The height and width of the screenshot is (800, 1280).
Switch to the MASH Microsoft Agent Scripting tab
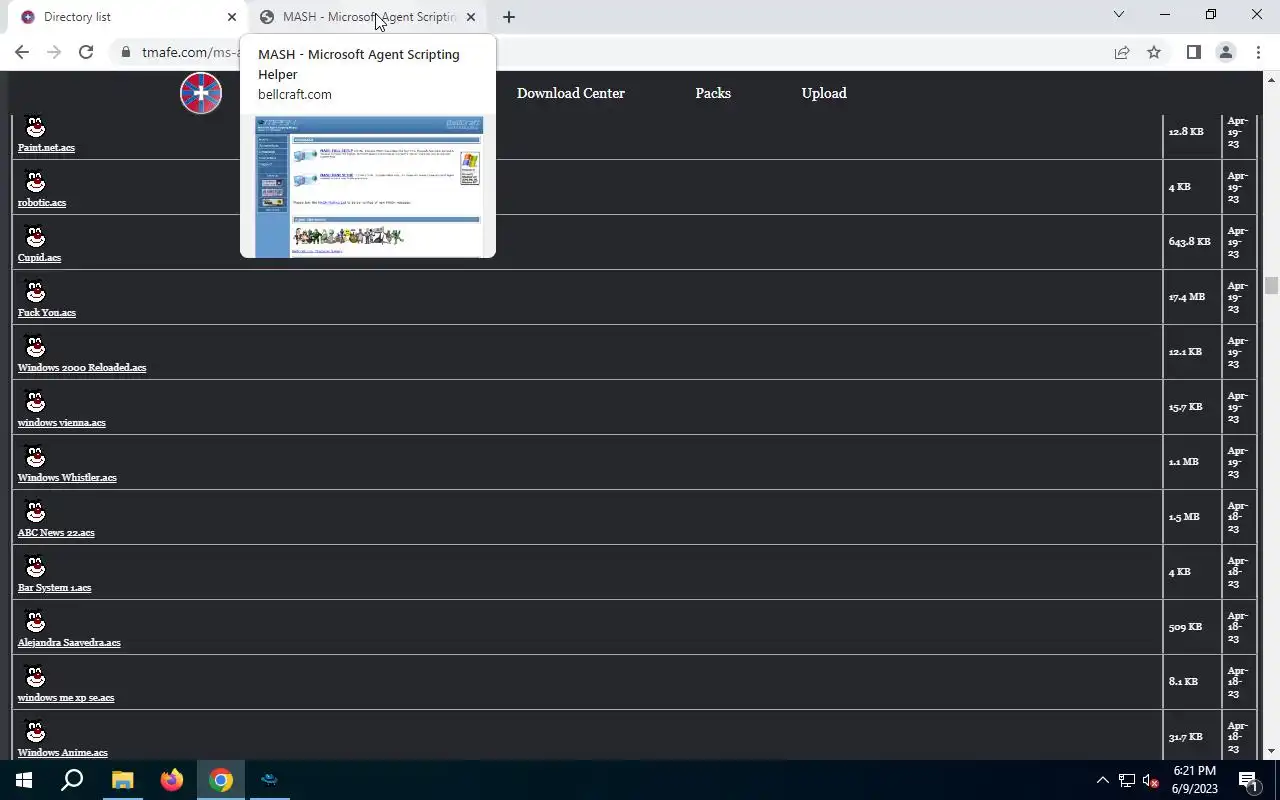pos(366,17)
